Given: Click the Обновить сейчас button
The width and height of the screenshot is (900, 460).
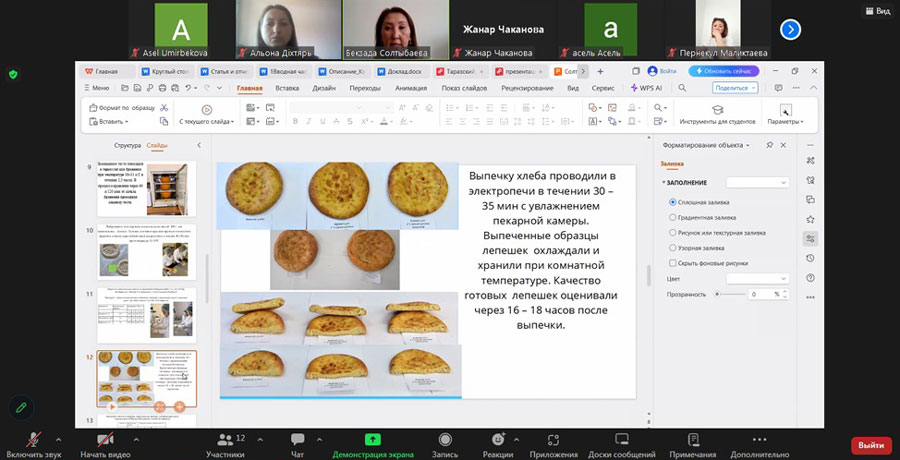Looking at the screenshot, I should [724, 71].
